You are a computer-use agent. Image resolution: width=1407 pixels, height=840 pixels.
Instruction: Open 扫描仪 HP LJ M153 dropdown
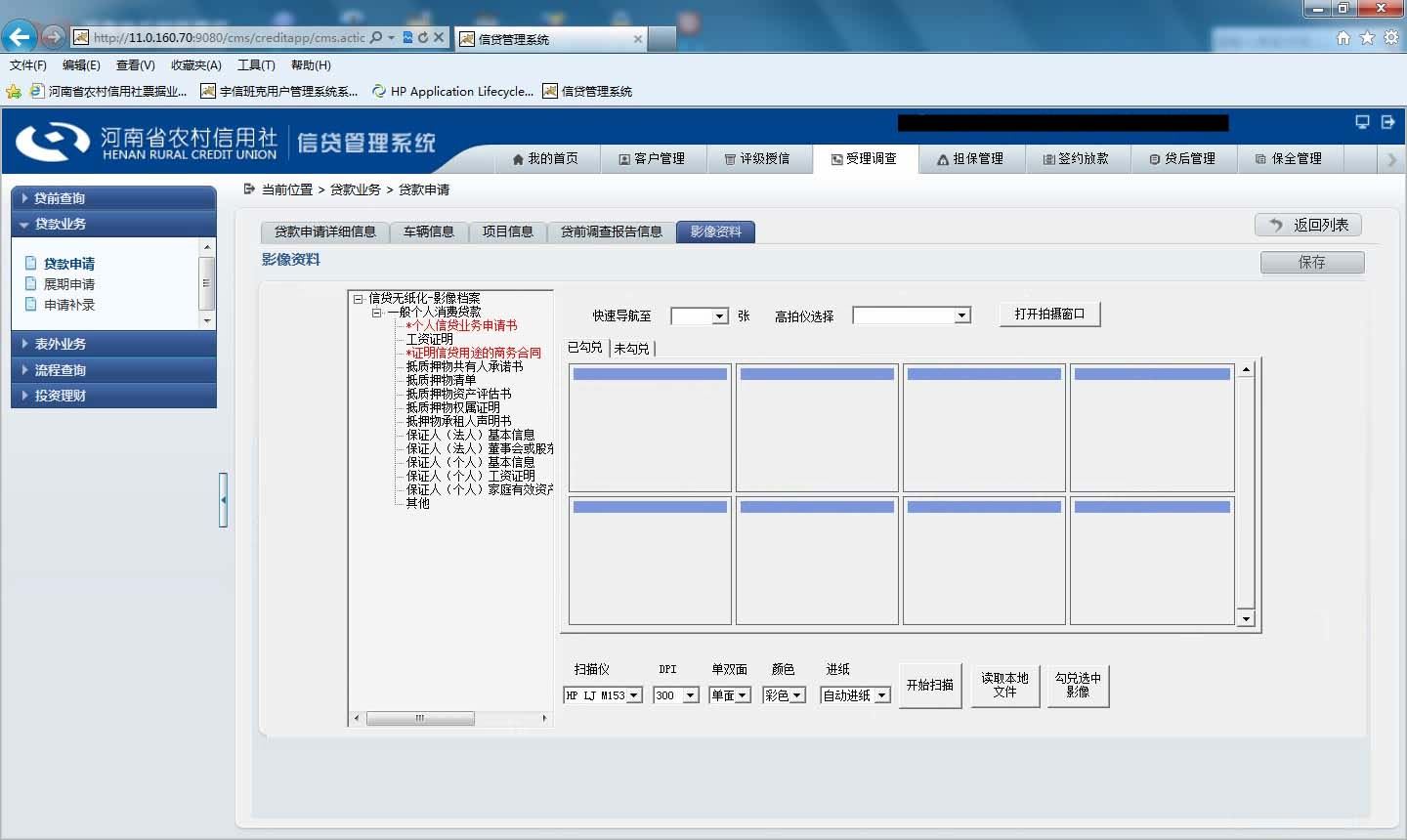pos(603,695)
